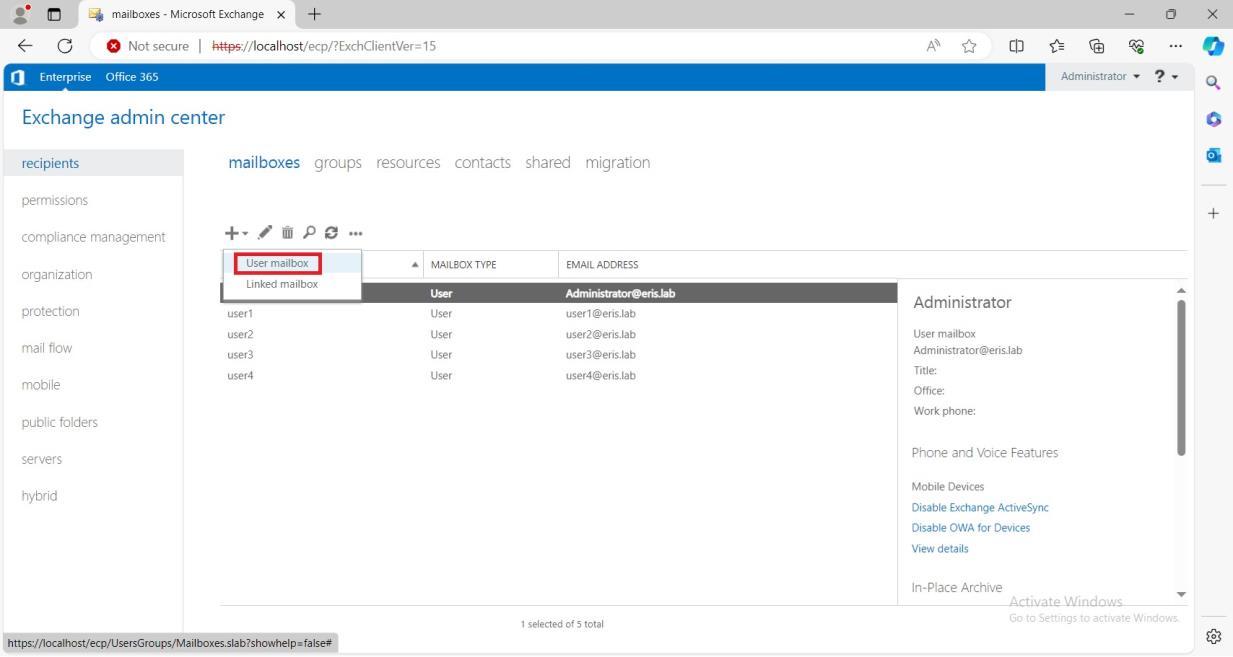Open the More options ellipsis in mailbox toolbar
1233x657 pixels.
click(x=355, y=233)
